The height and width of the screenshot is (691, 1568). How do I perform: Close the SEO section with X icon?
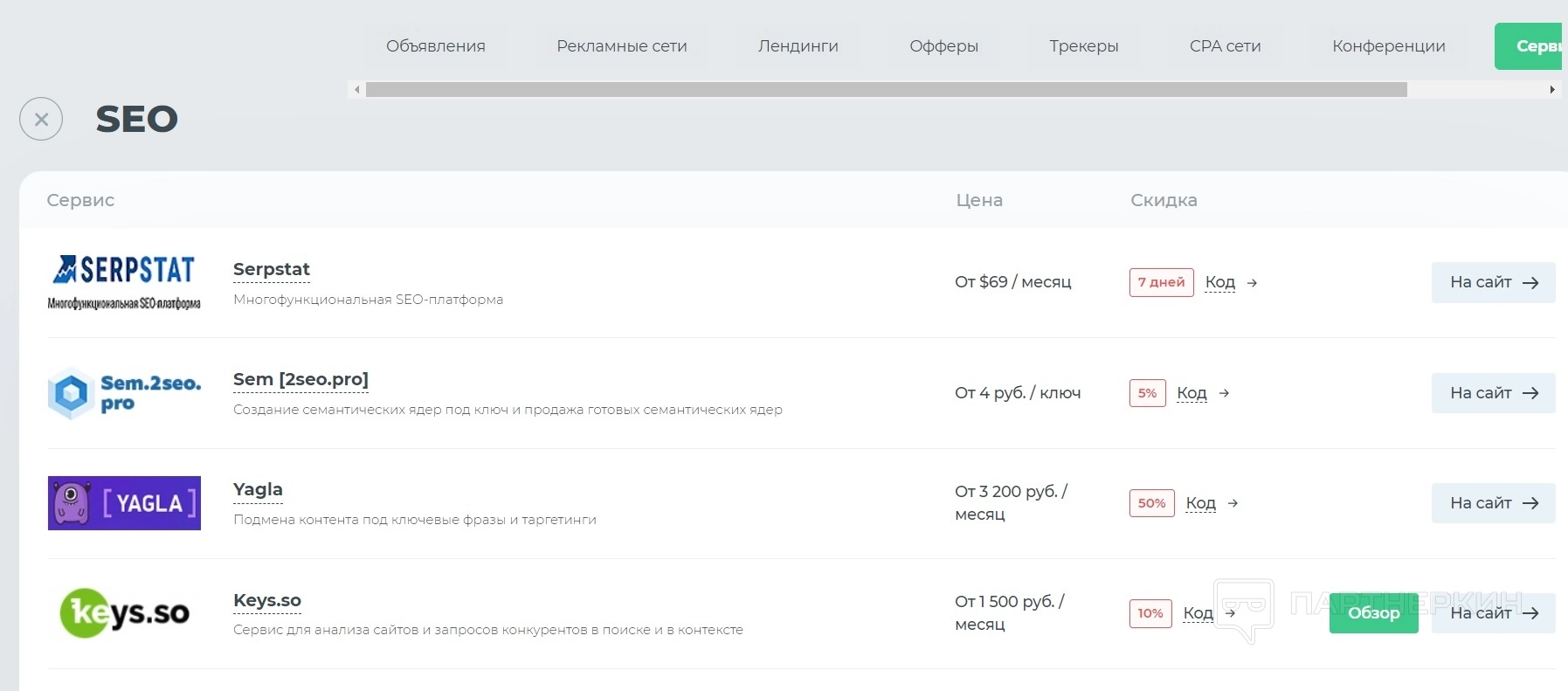[x=41, y=119]
